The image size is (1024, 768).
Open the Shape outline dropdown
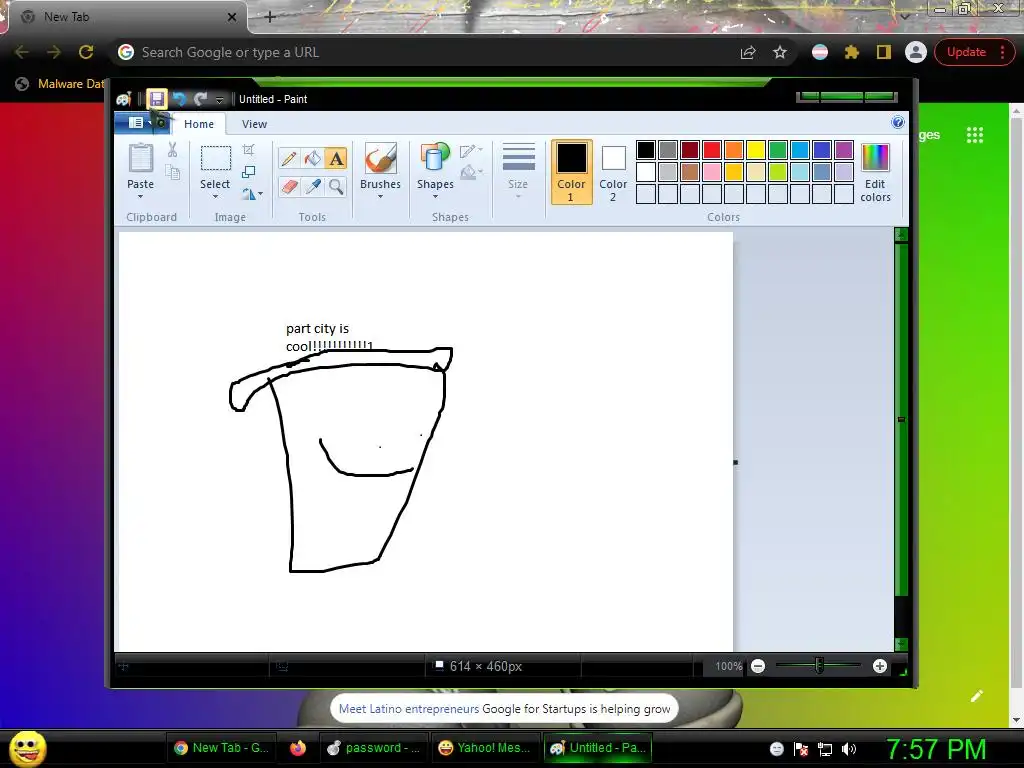pos(470,151)
